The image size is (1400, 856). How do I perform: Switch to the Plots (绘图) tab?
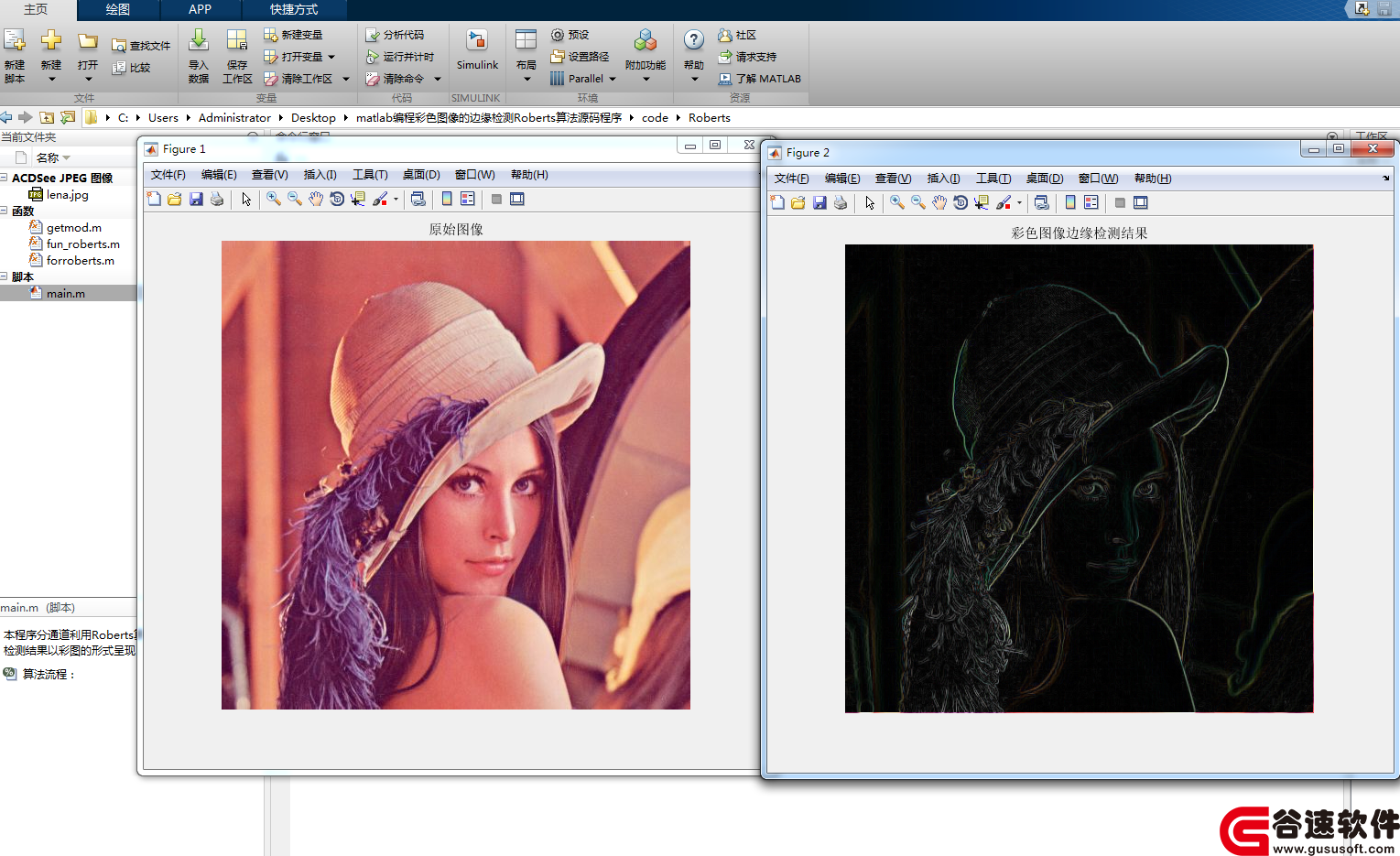point(118,9)
